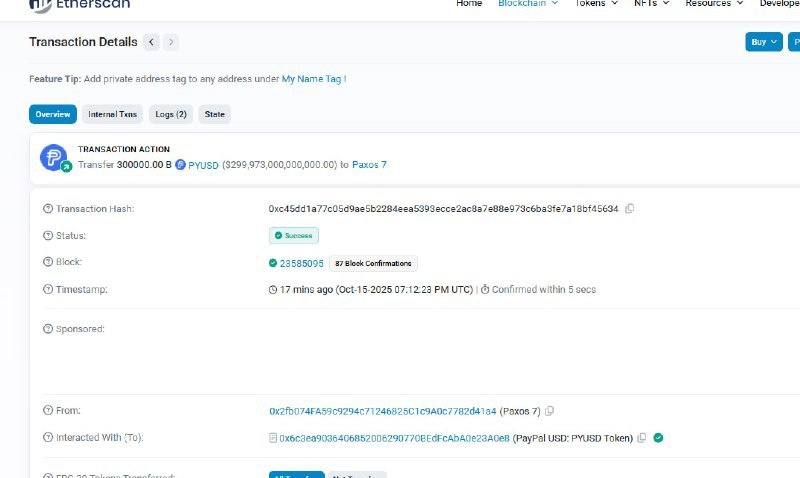This screenshot has height=478, width=800.
Task: Follow the My Name Tag link
Action: pos(311,79)
